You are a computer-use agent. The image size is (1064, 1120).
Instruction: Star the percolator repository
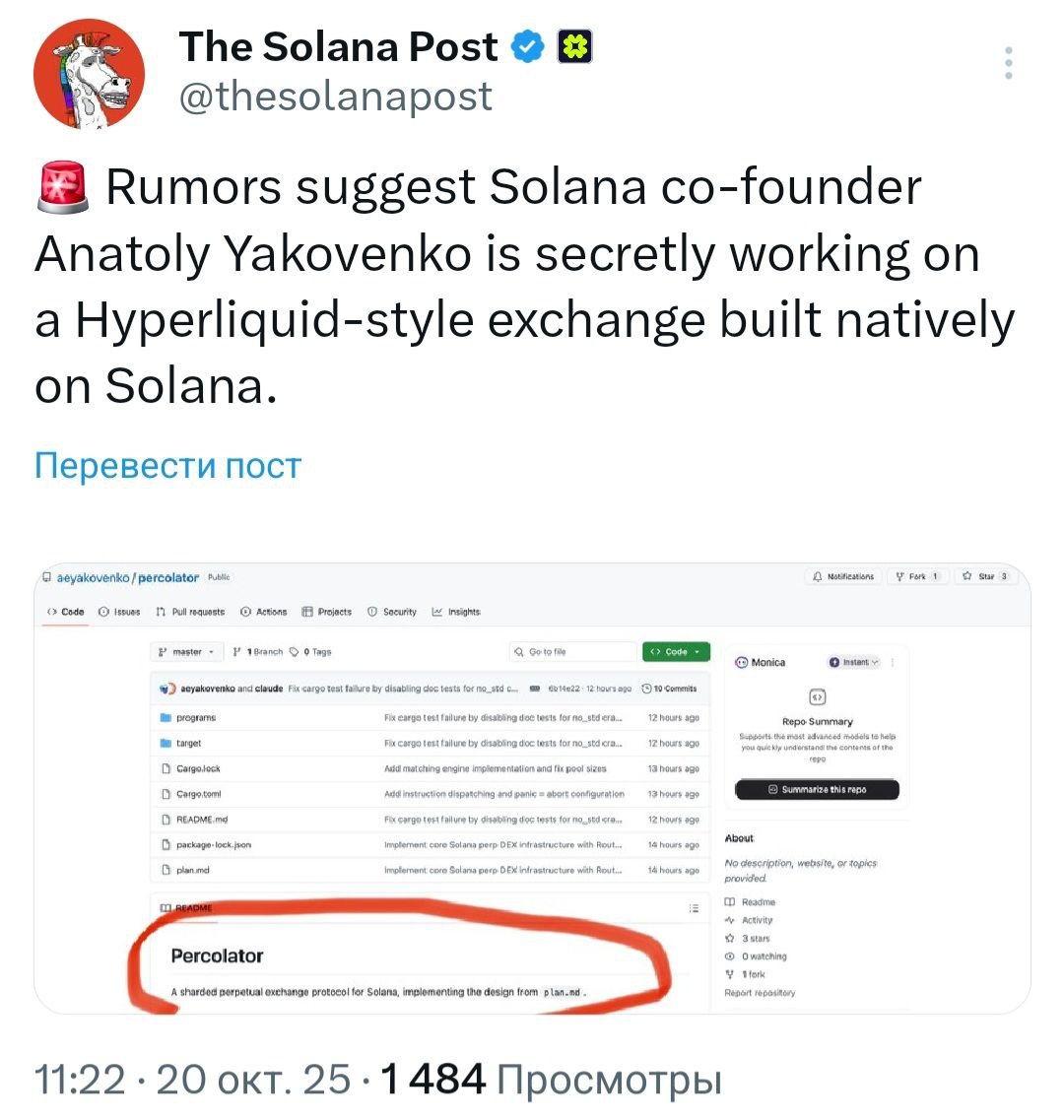tap(985, 576)
